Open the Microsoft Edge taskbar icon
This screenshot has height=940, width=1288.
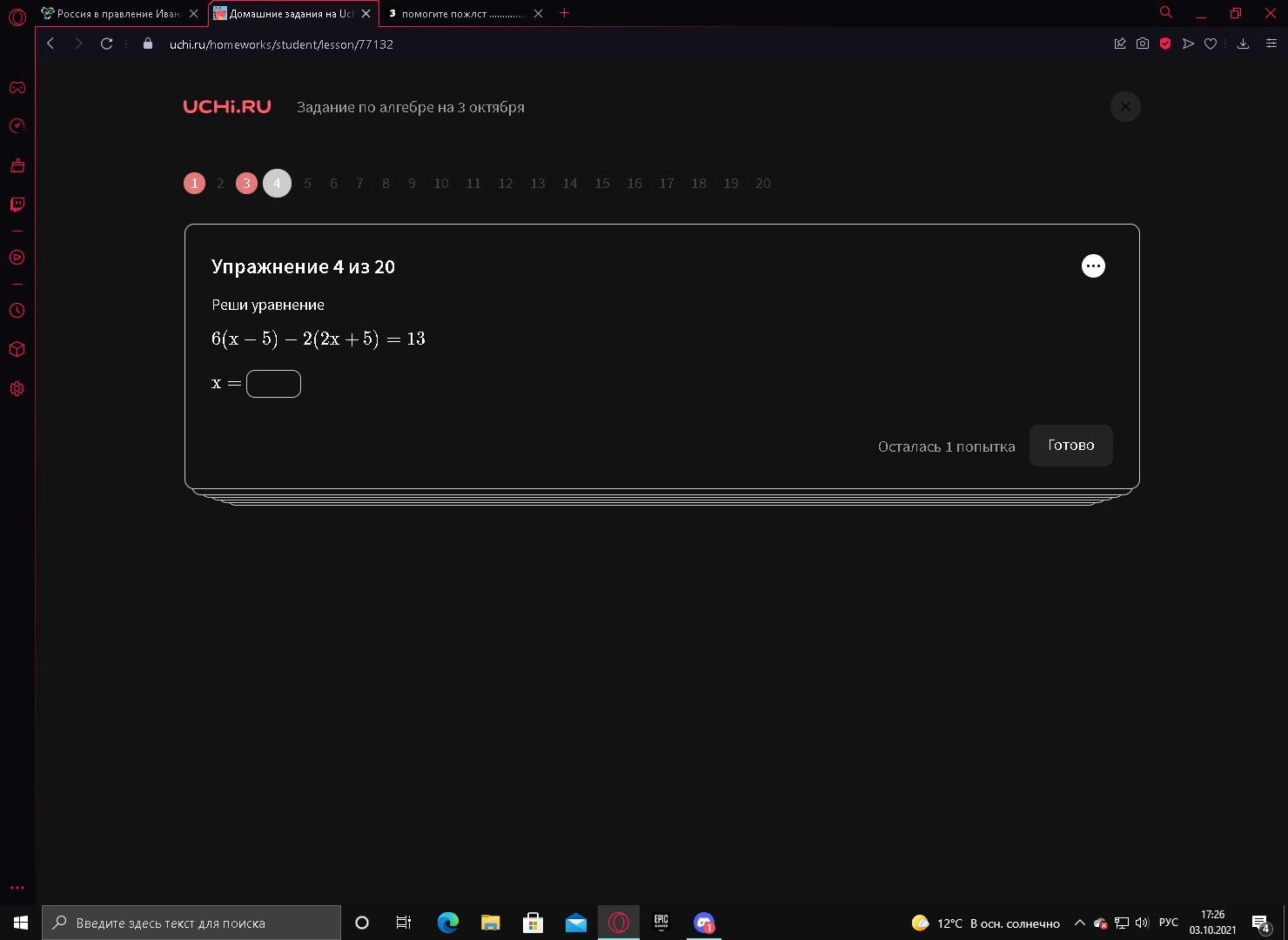447,923
